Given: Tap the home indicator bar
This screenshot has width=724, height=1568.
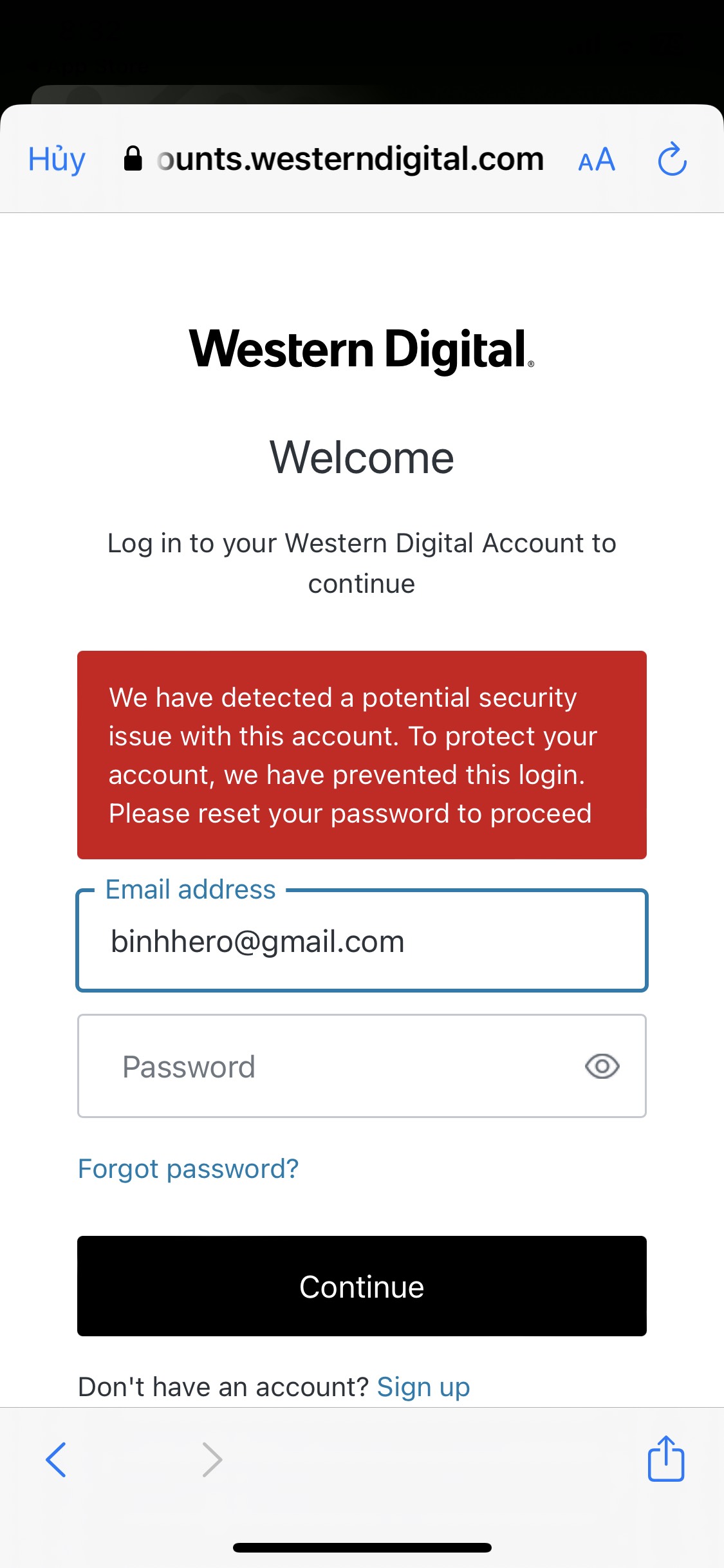Looking at the screenshot, I should pos(362,1547).
